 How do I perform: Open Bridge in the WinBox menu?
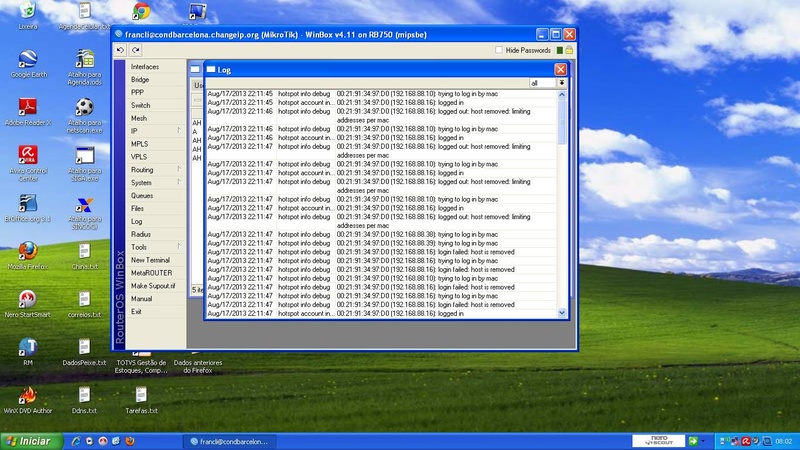click(140, 80)
